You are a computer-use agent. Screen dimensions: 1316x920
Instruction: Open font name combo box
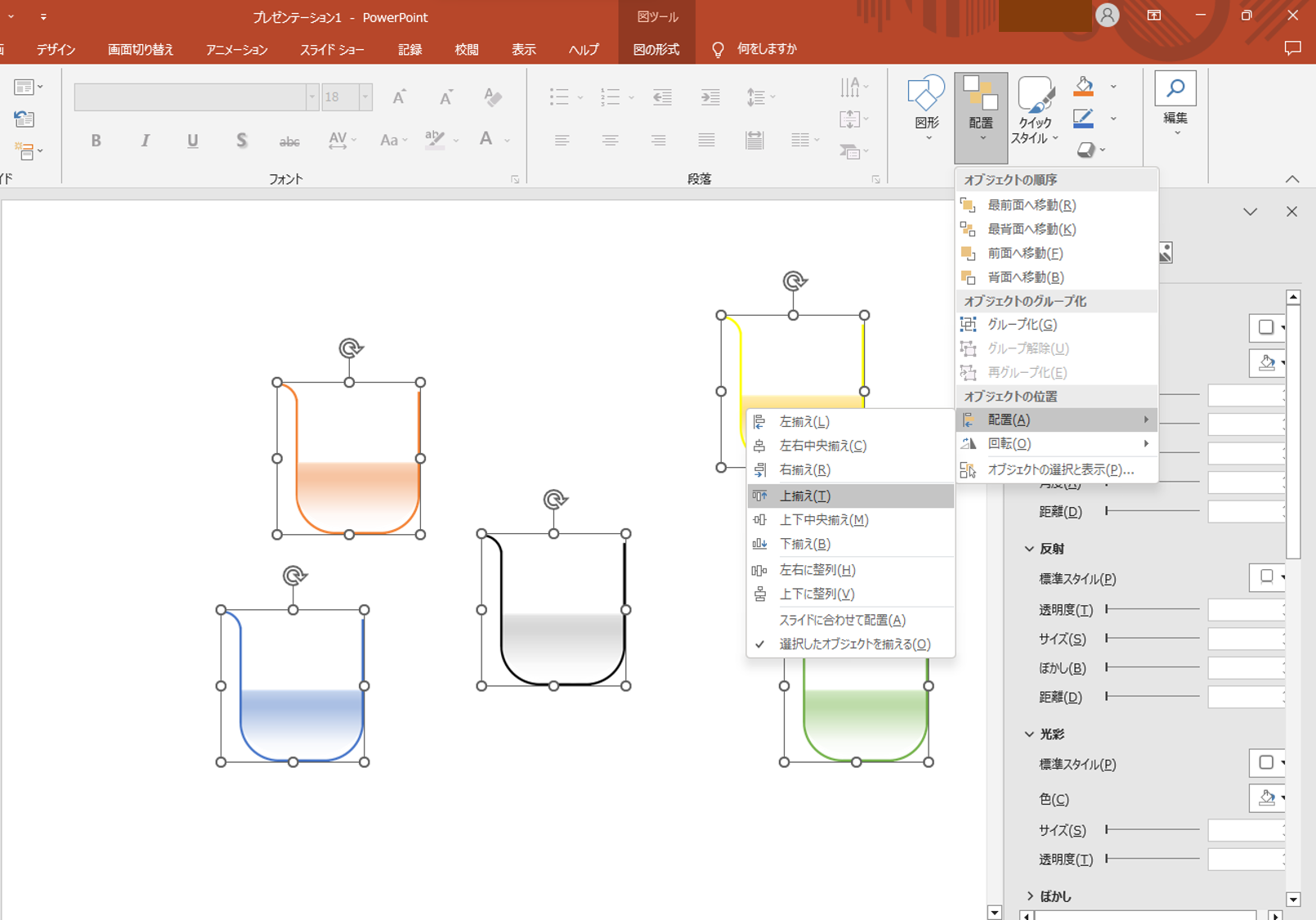tap(195, 97)
